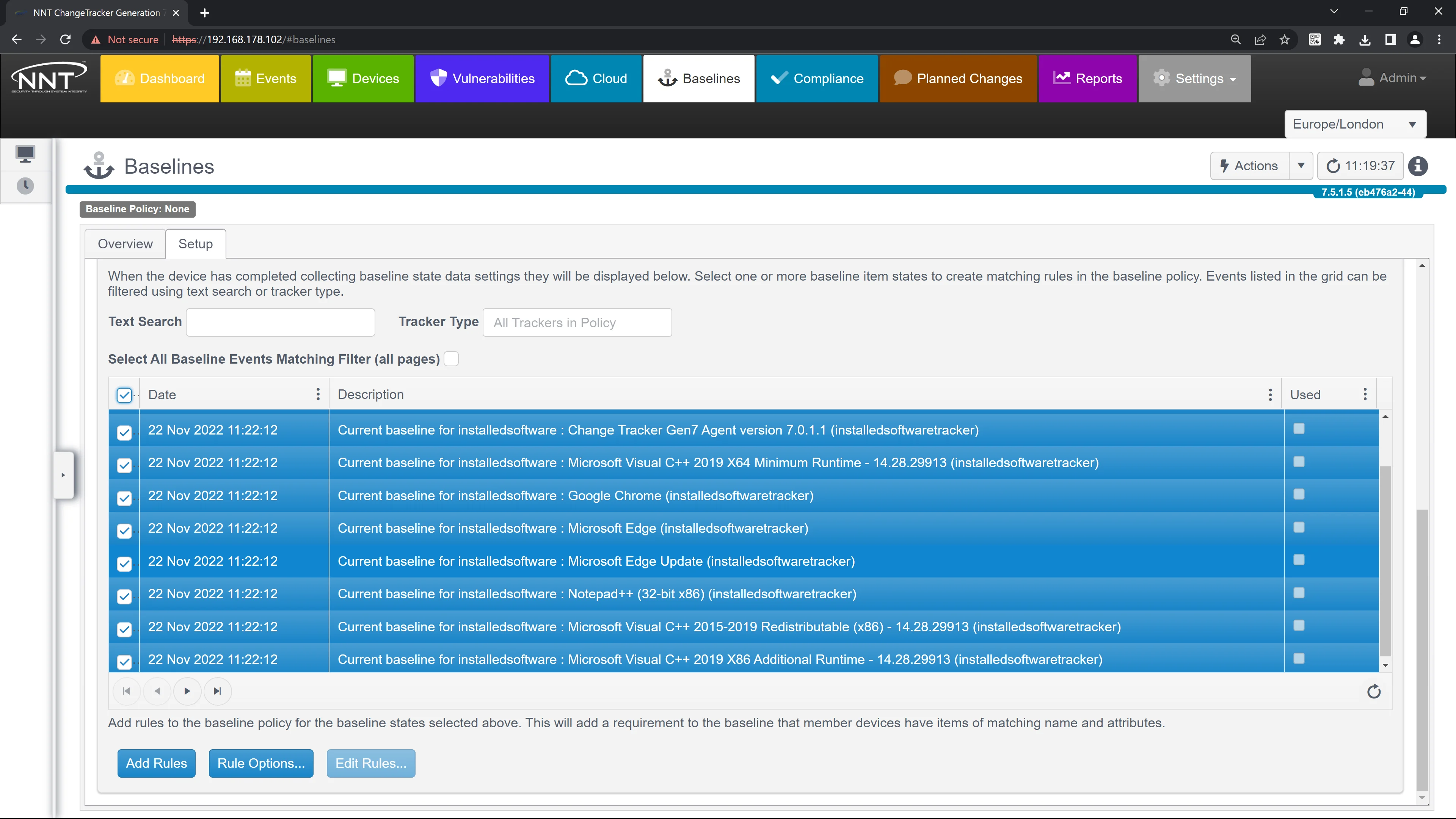This screenshot has width=1456, height=819.
Task: Click the Actions button
Action: click(1249, 166)
